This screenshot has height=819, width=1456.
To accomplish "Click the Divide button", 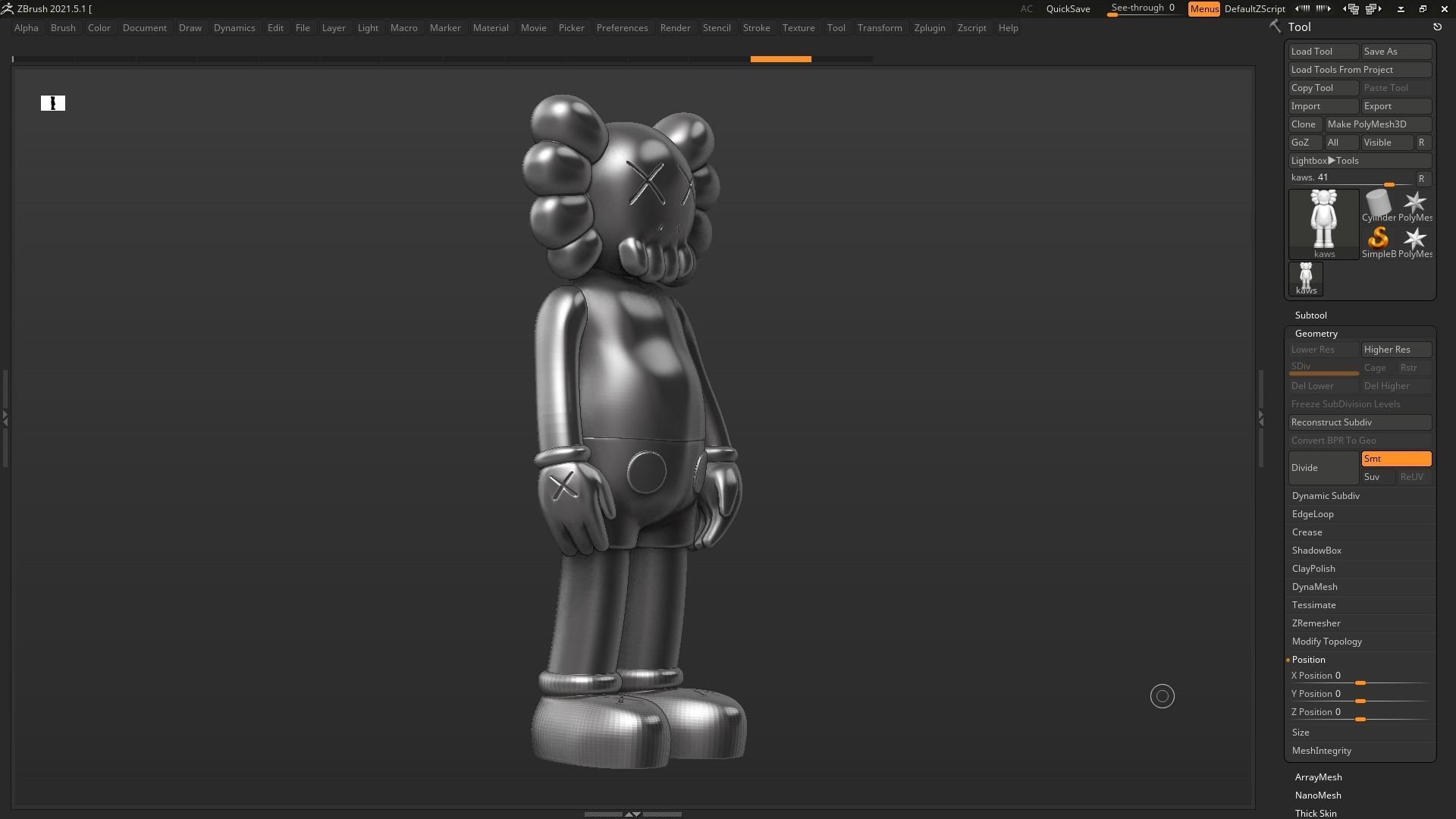I will coord(1323,468).
